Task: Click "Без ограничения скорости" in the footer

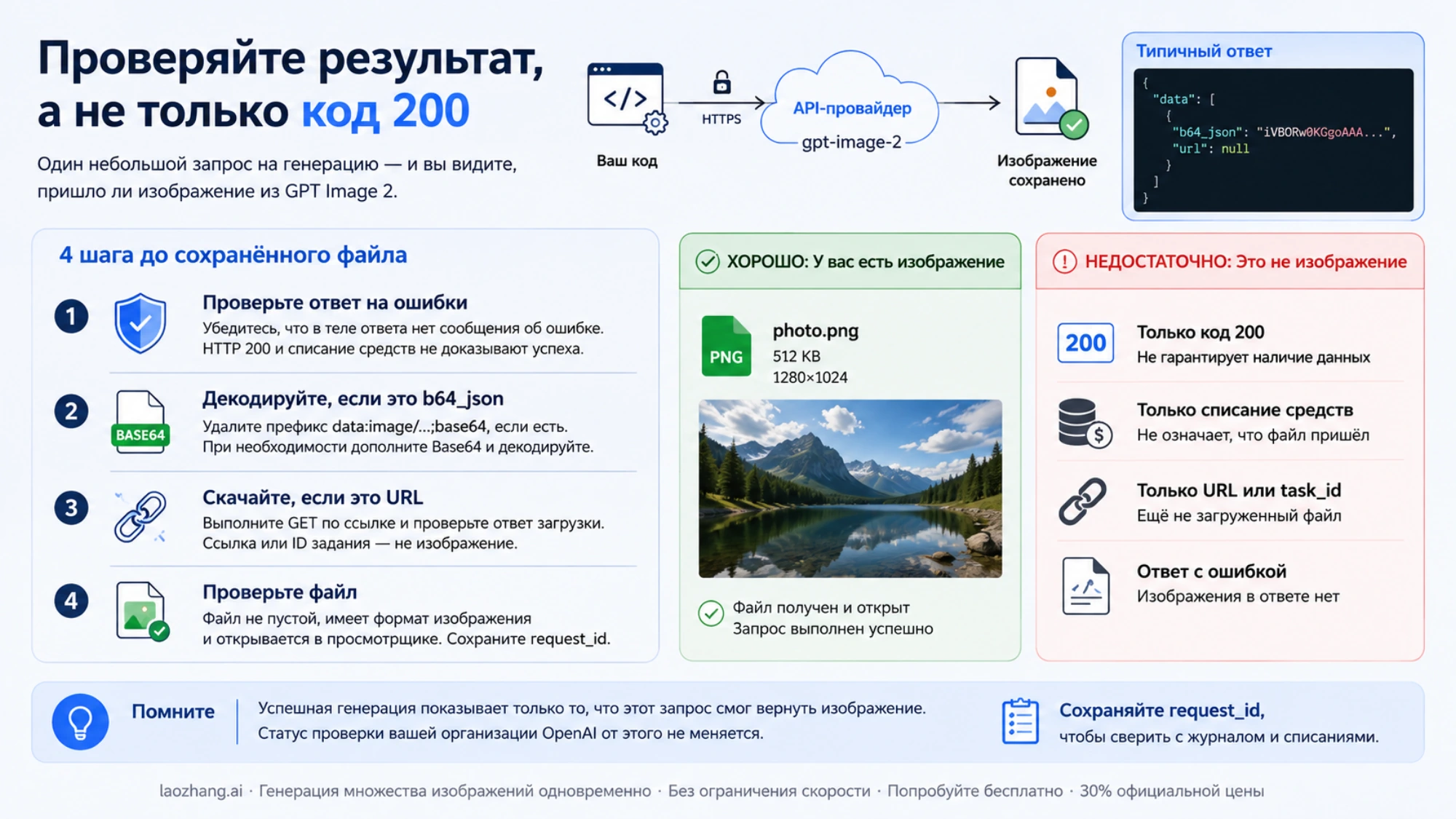Action: [x=769, y=791]
